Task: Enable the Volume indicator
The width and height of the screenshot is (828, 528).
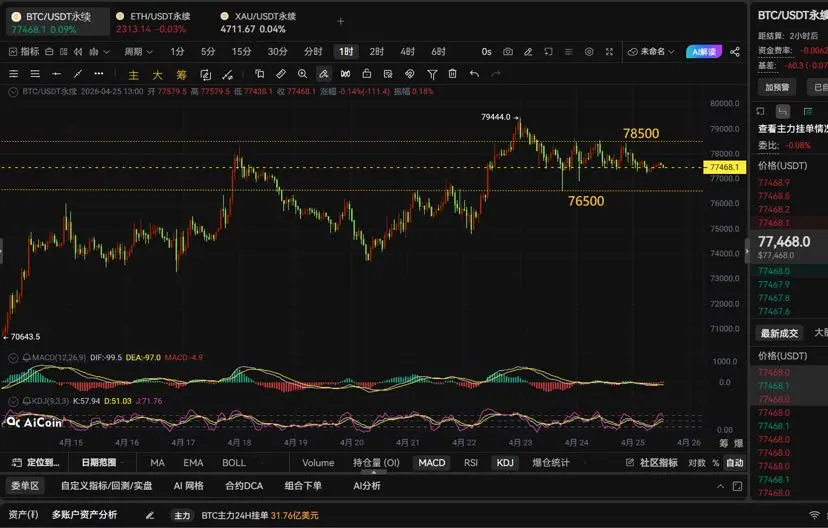Action: 318,463
